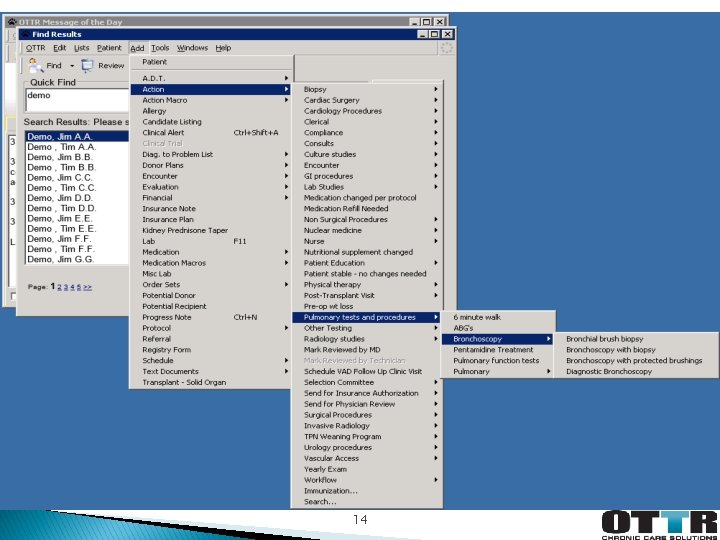
Task: Select Pre-op wt loss action
Action: (367, 306)
